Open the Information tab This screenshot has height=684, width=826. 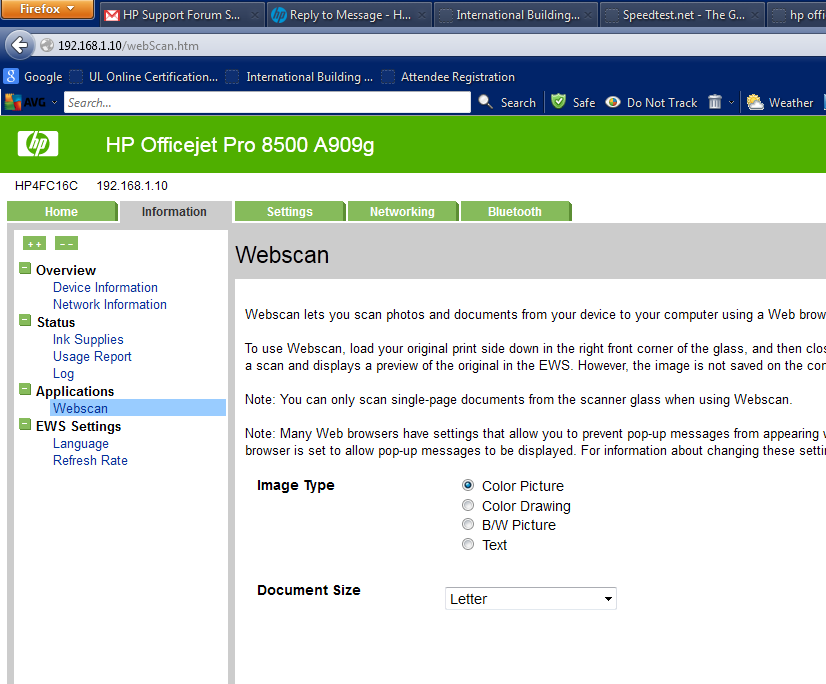point(174,211)
